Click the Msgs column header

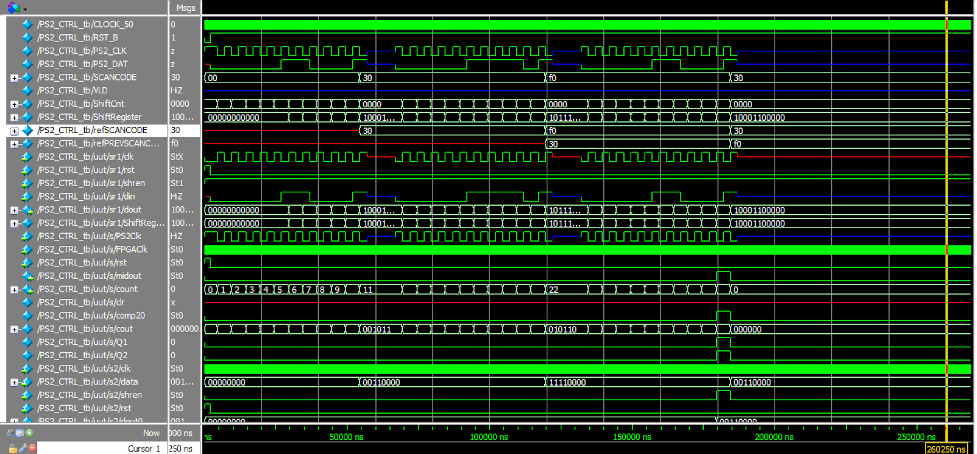tap(184, 7)
